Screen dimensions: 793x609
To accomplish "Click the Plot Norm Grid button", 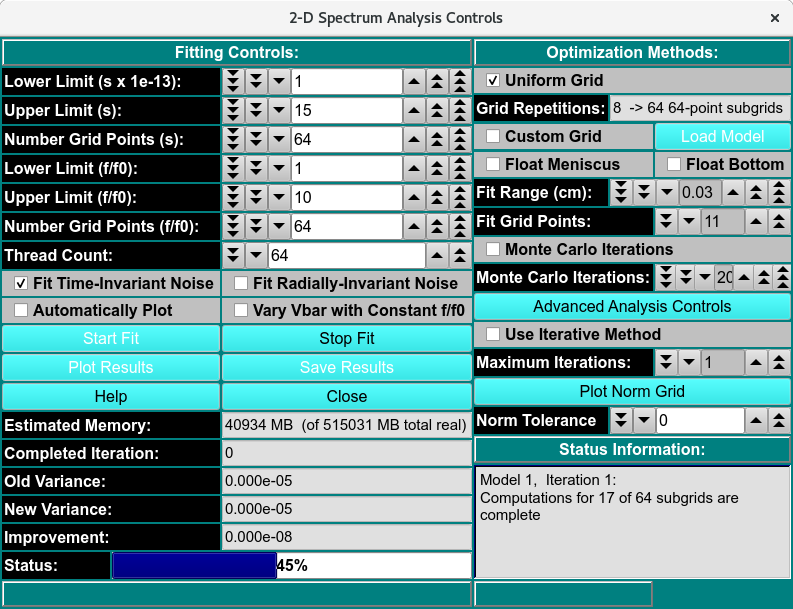I will (632, 391).
